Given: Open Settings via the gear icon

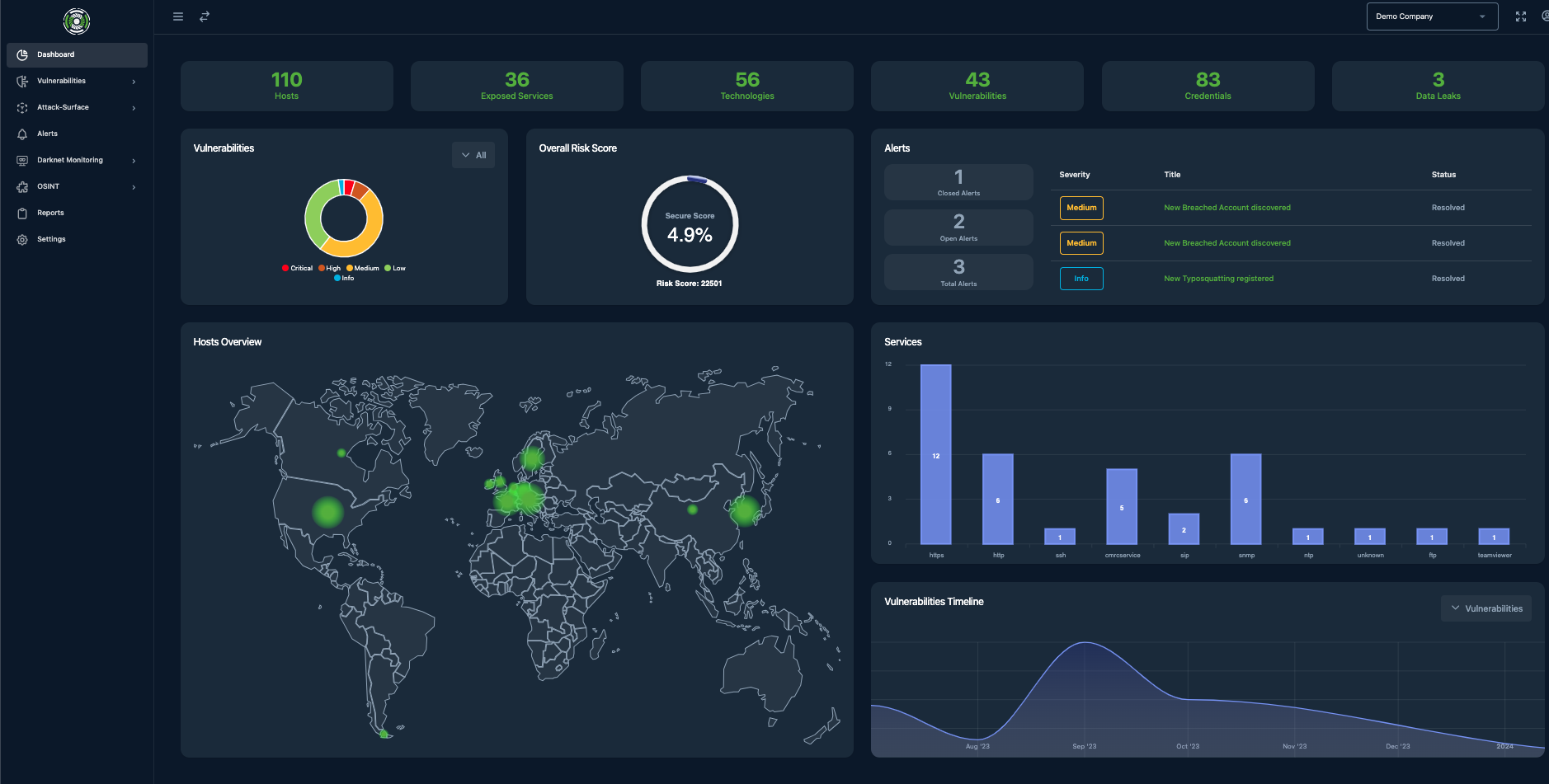Looking at the screenshot, I should [x=22, y=239].
